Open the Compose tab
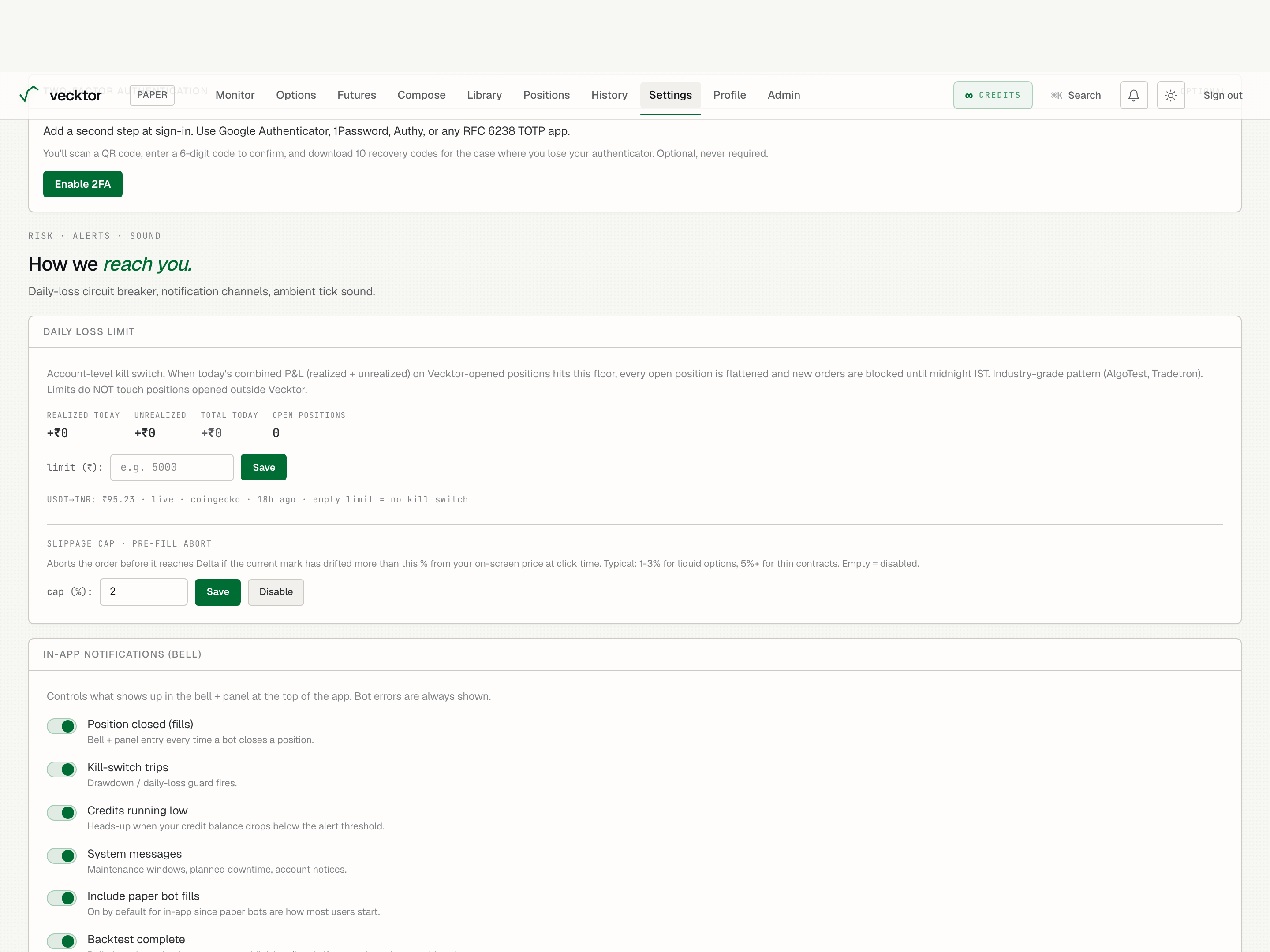 (x=422, y=95)
